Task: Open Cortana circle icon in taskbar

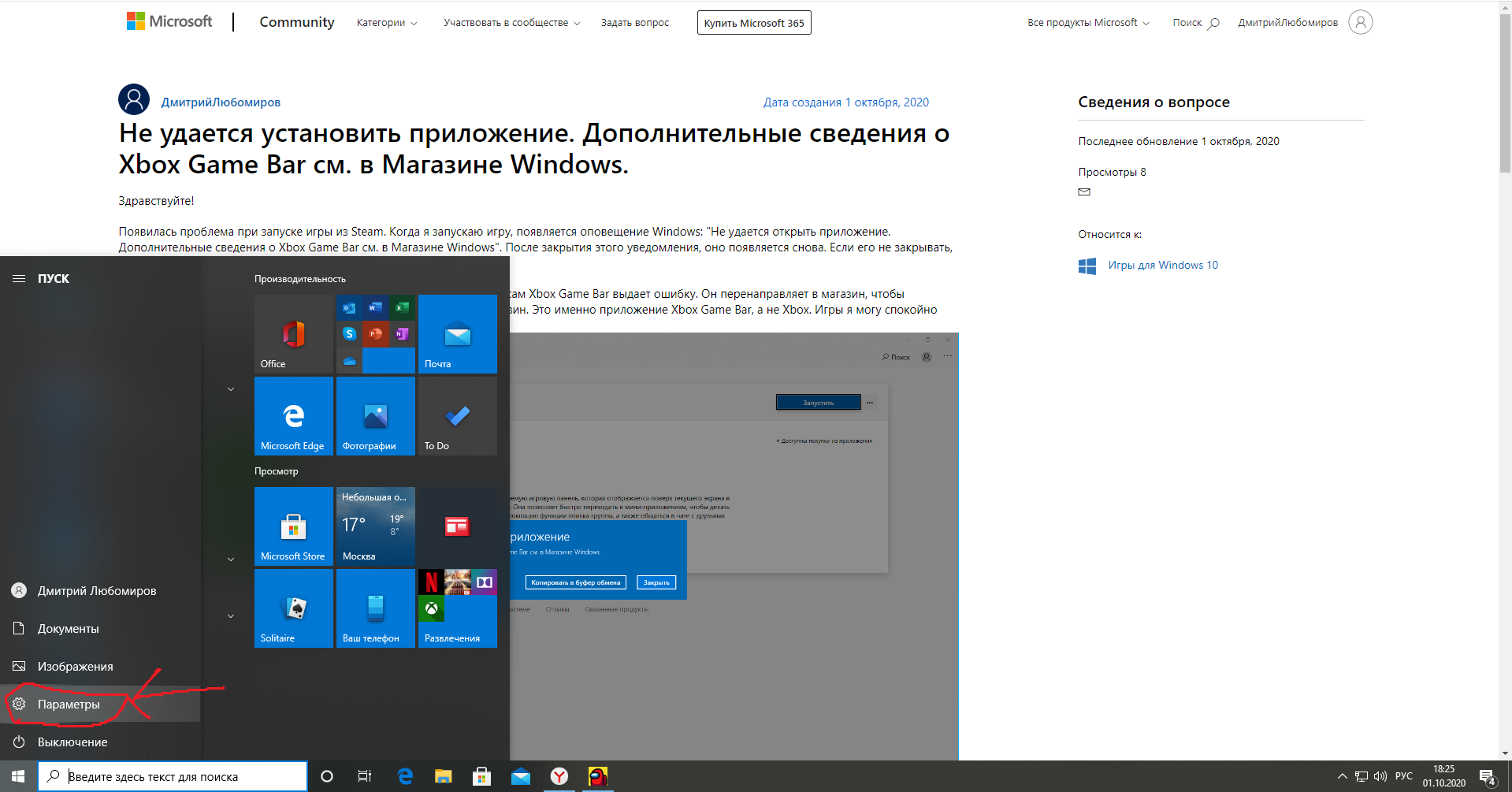Action: (327, 776)
